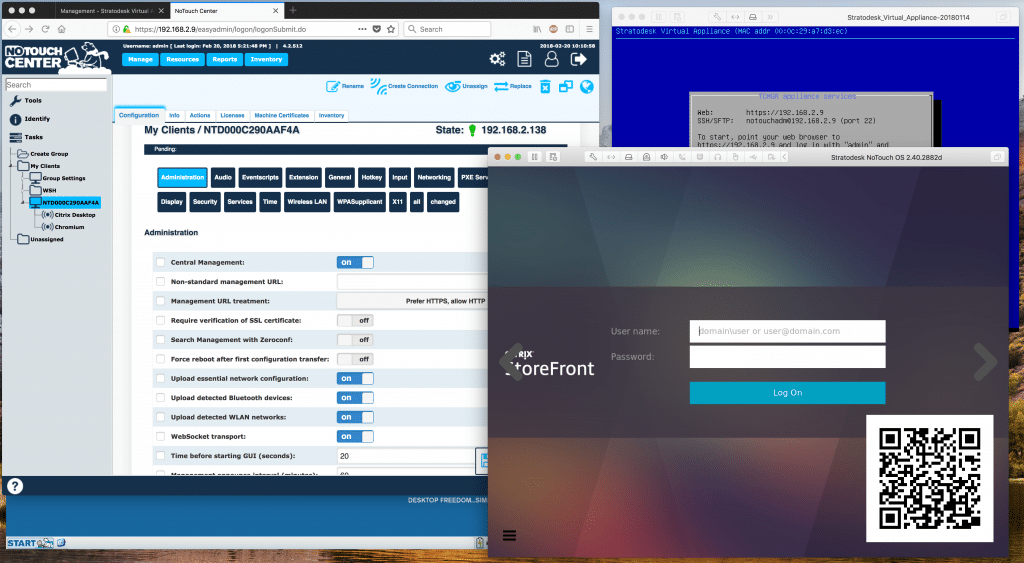
Task: Click Create Connection action
Action: (404, 86)
